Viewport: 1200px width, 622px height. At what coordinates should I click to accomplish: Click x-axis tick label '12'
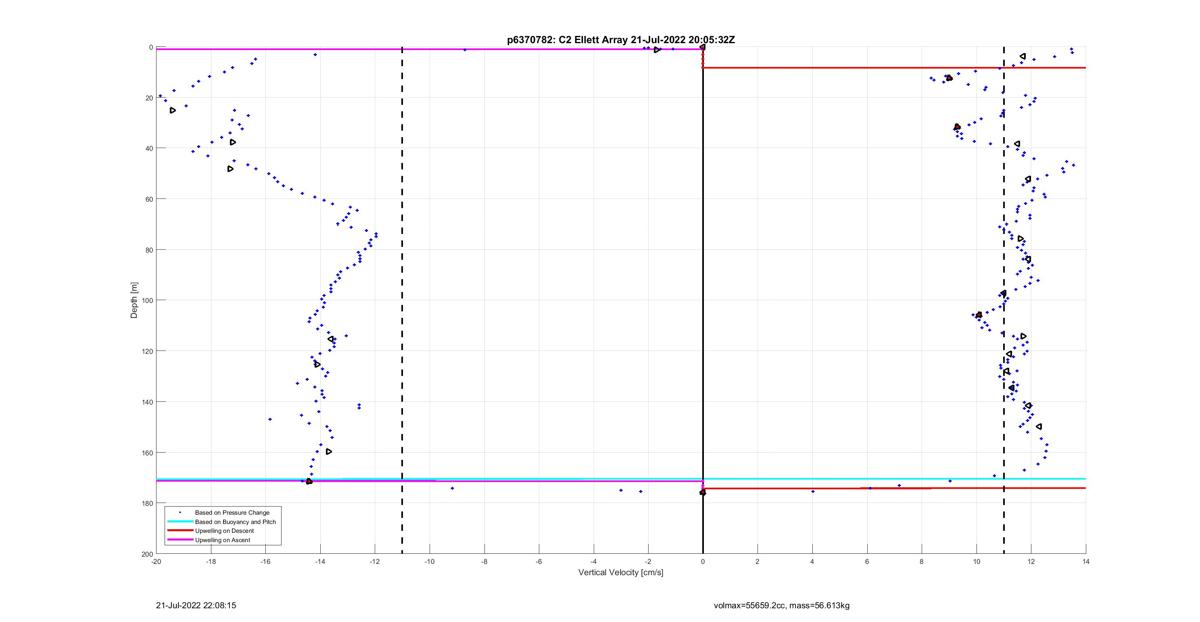click(1031, 562)
